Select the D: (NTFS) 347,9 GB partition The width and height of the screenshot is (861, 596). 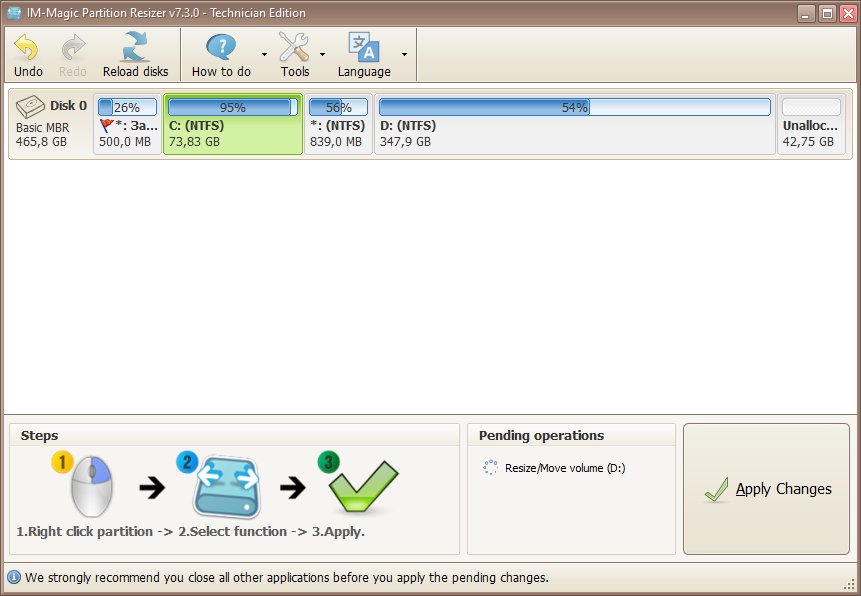coord(574,125)
